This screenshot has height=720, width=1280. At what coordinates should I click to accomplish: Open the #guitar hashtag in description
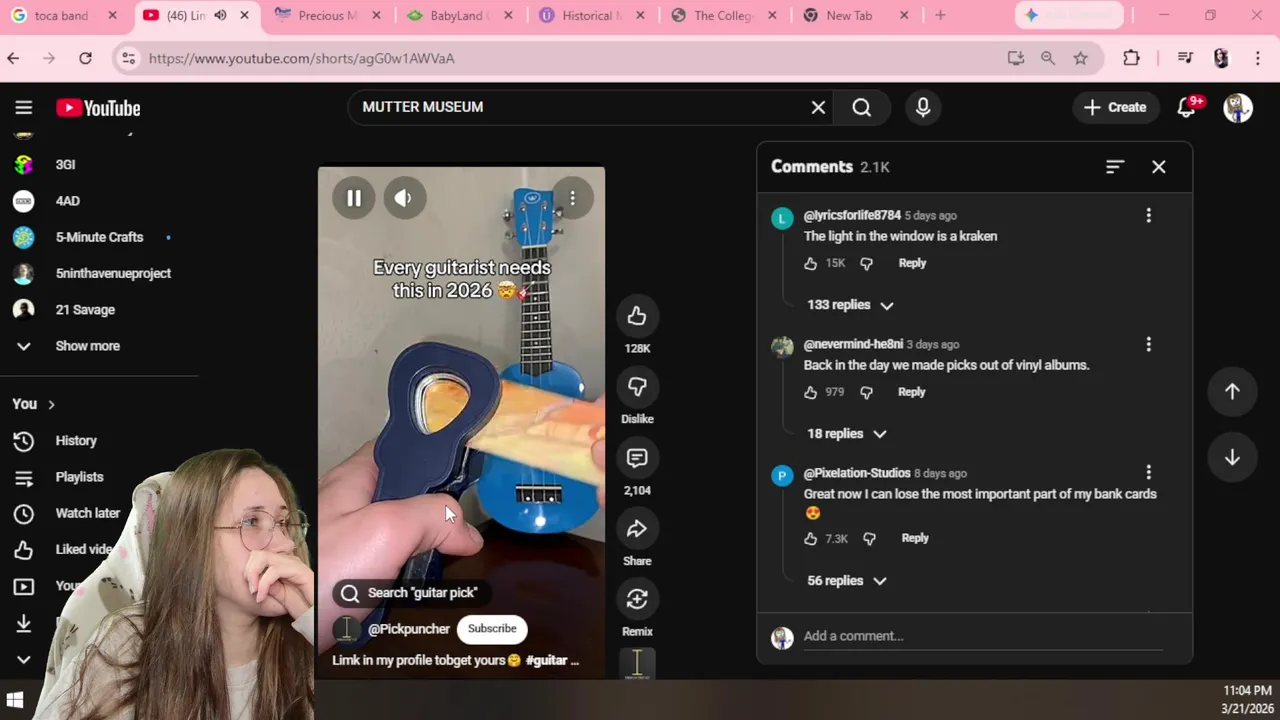click(x=546, y=660)
